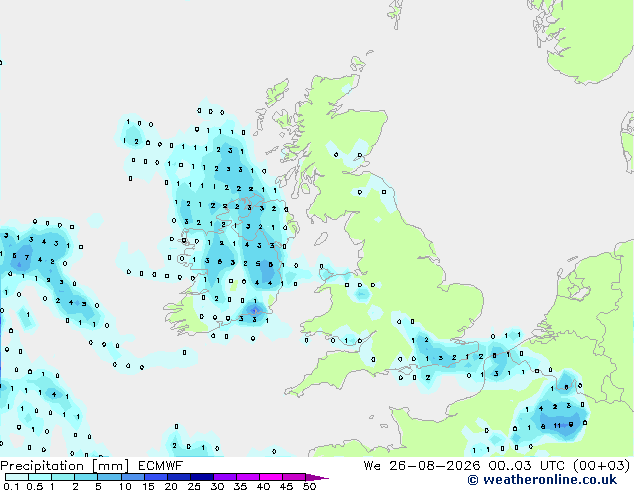634x490 pixels.
Task: Click the '(00+03)' forecast step text
Action: pos(602,466)
